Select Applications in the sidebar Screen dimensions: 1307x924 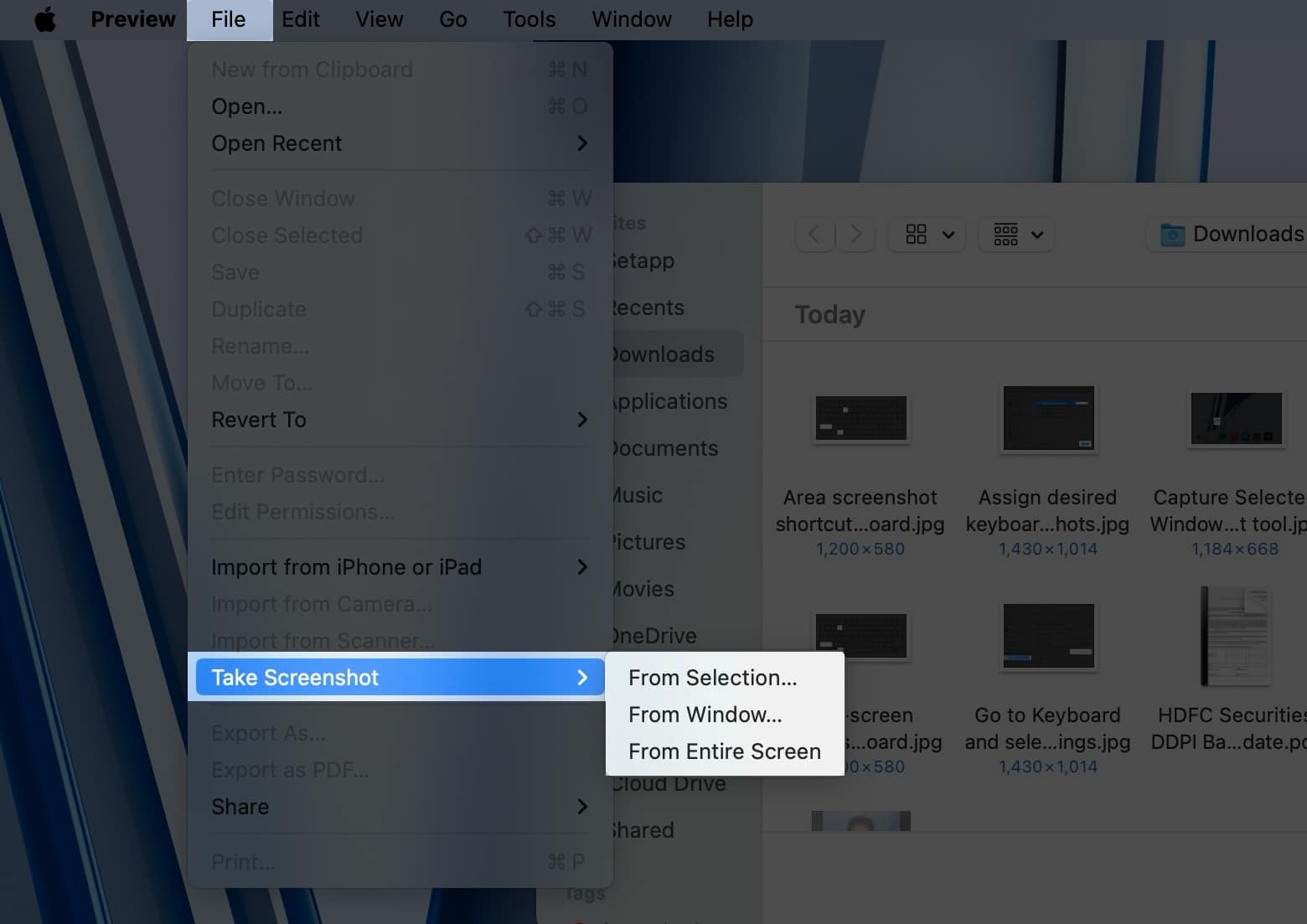tap(669, 401)
